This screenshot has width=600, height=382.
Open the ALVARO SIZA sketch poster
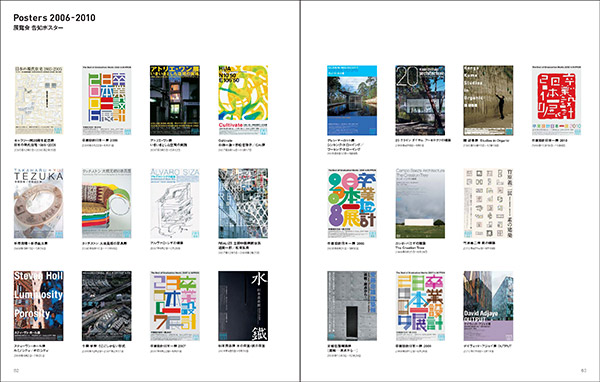[175, 203]
